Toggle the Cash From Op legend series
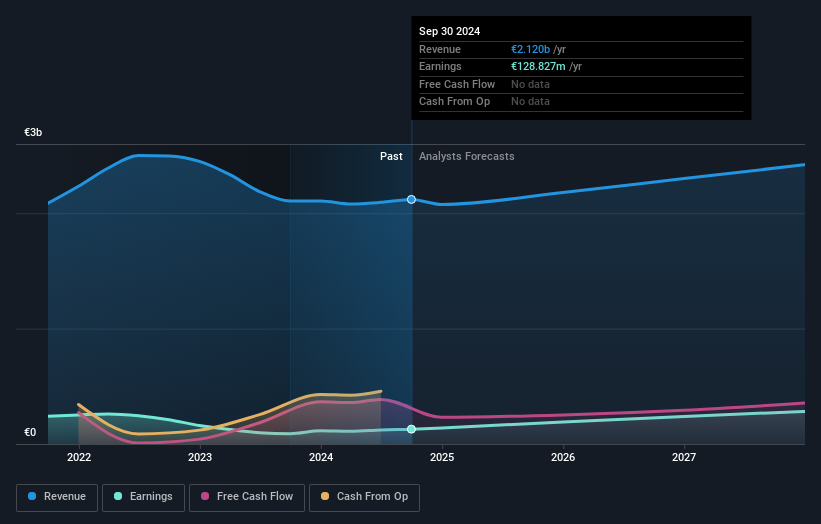821x524 pixels. [x=364, y=497]
